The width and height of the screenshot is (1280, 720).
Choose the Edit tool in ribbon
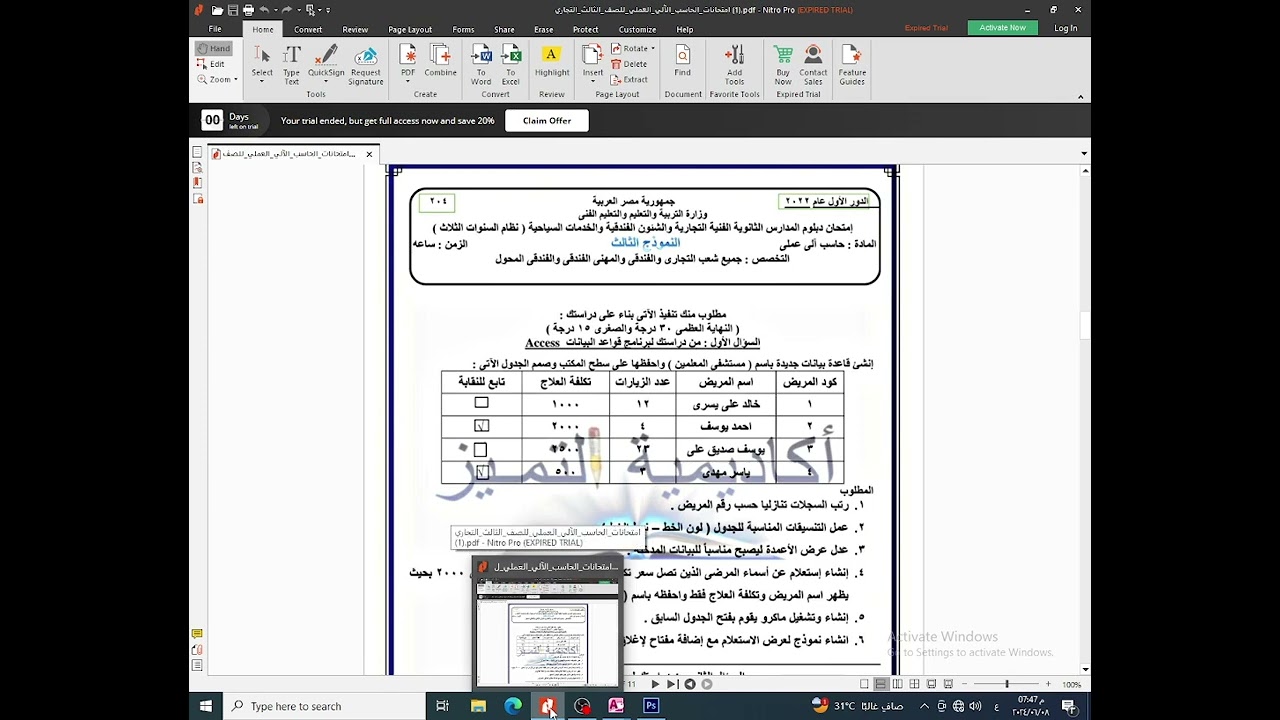[x=211, y=64]
